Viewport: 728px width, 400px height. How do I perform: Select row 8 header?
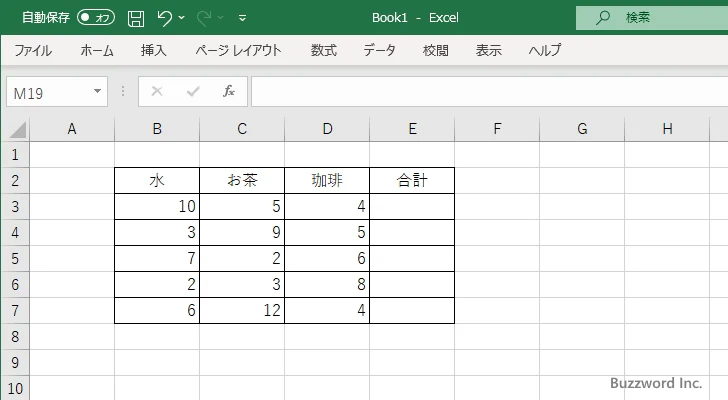pyautogui.click(x=15, y=336)
